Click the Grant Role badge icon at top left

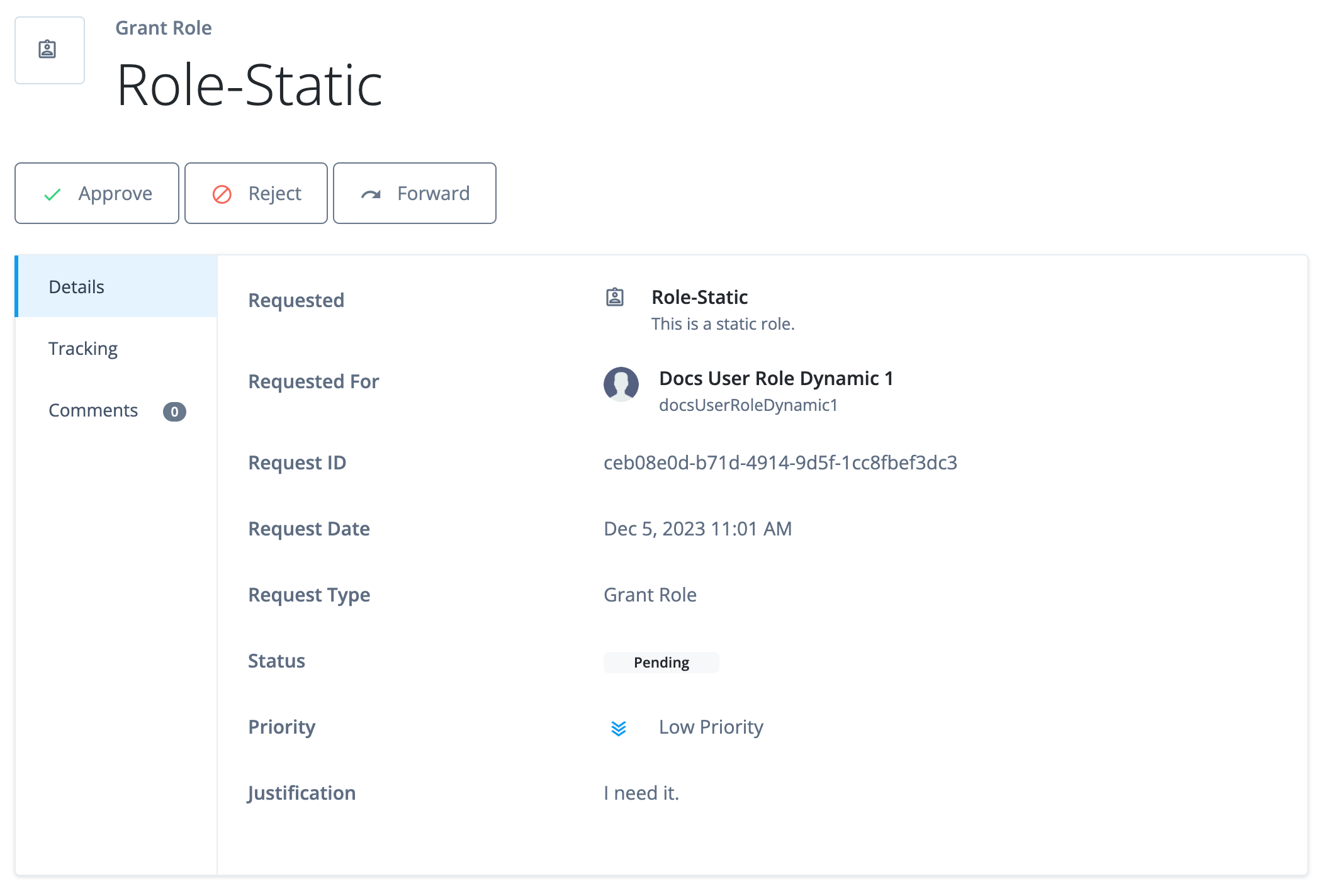(x=49, y=50)
